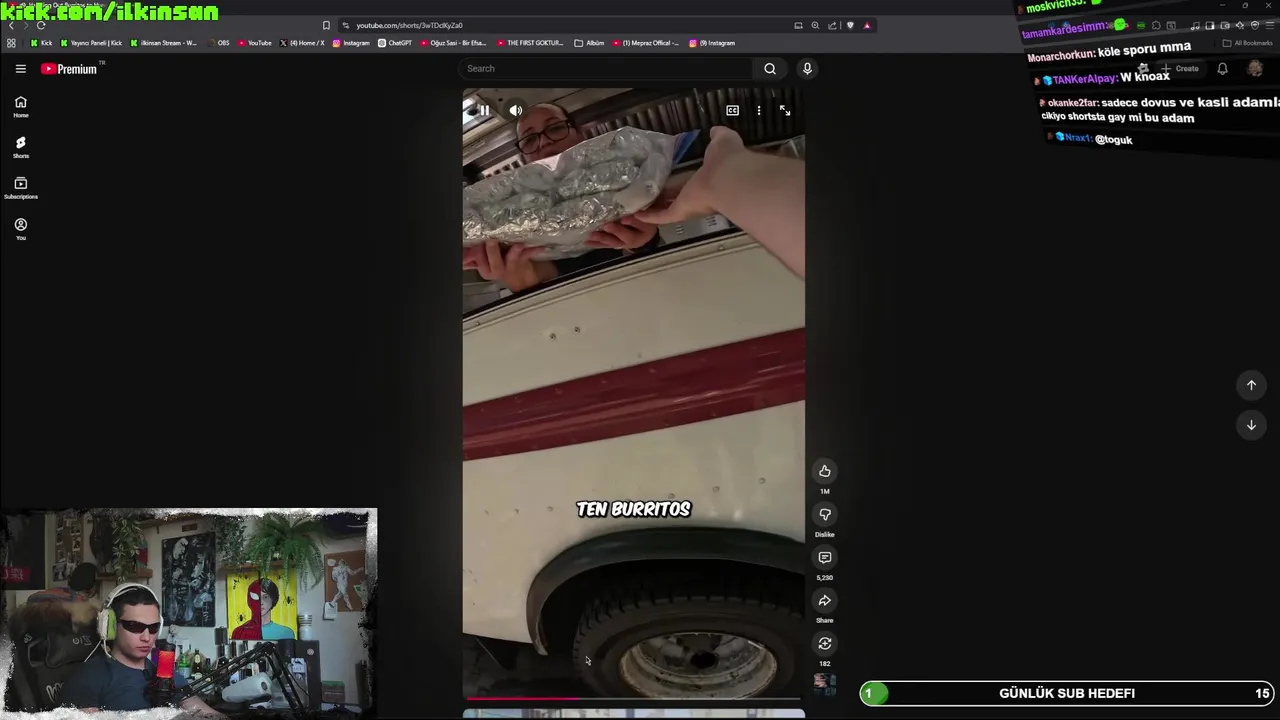Screen dimensions: 1280x720
Task: Open Shorts in the YouTube sidebar
Action: (x=20, y=147)
